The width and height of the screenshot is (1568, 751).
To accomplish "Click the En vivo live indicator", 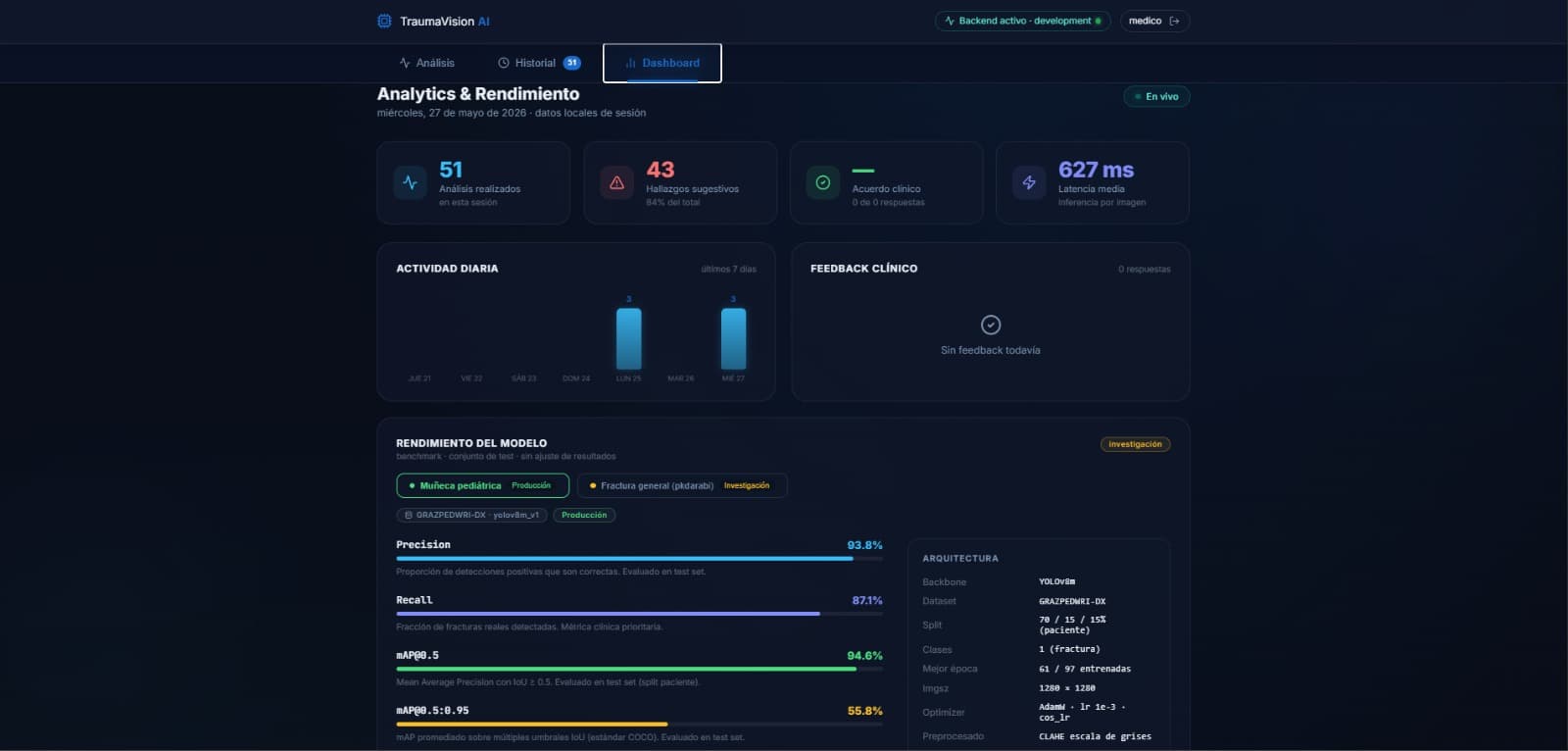I will pyautogui.click(x=1156, y=96).
